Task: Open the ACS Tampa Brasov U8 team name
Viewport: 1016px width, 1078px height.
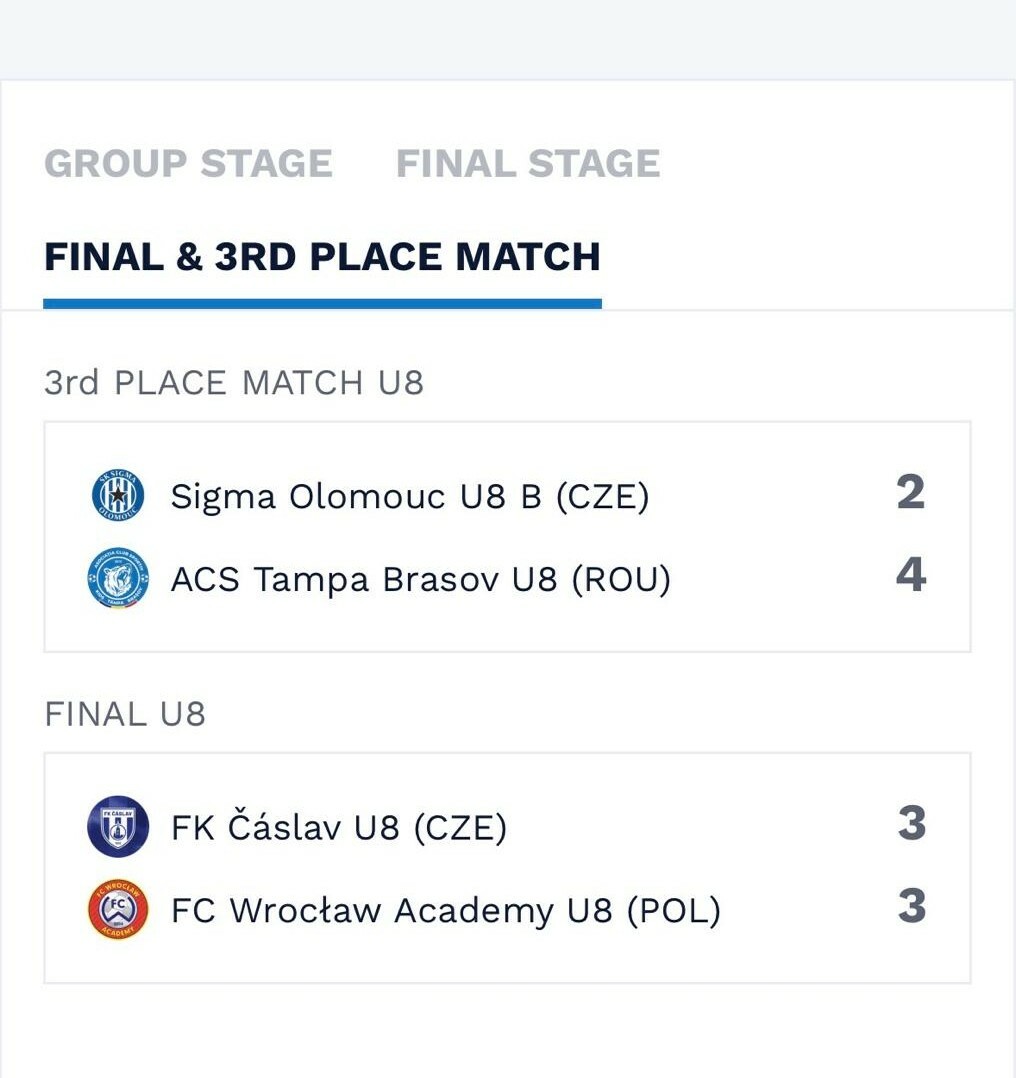Action: click(420, 579)
